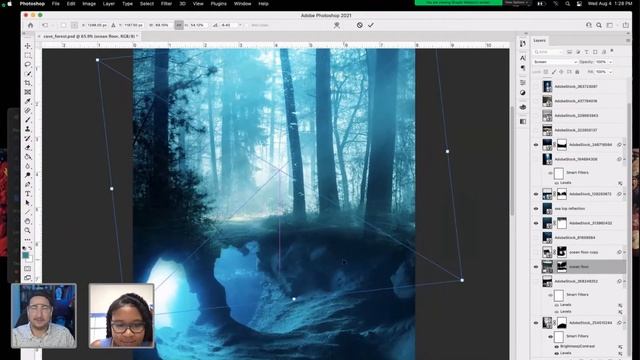Select the Horizontal Type tool
640x360 pixels.
28,193
